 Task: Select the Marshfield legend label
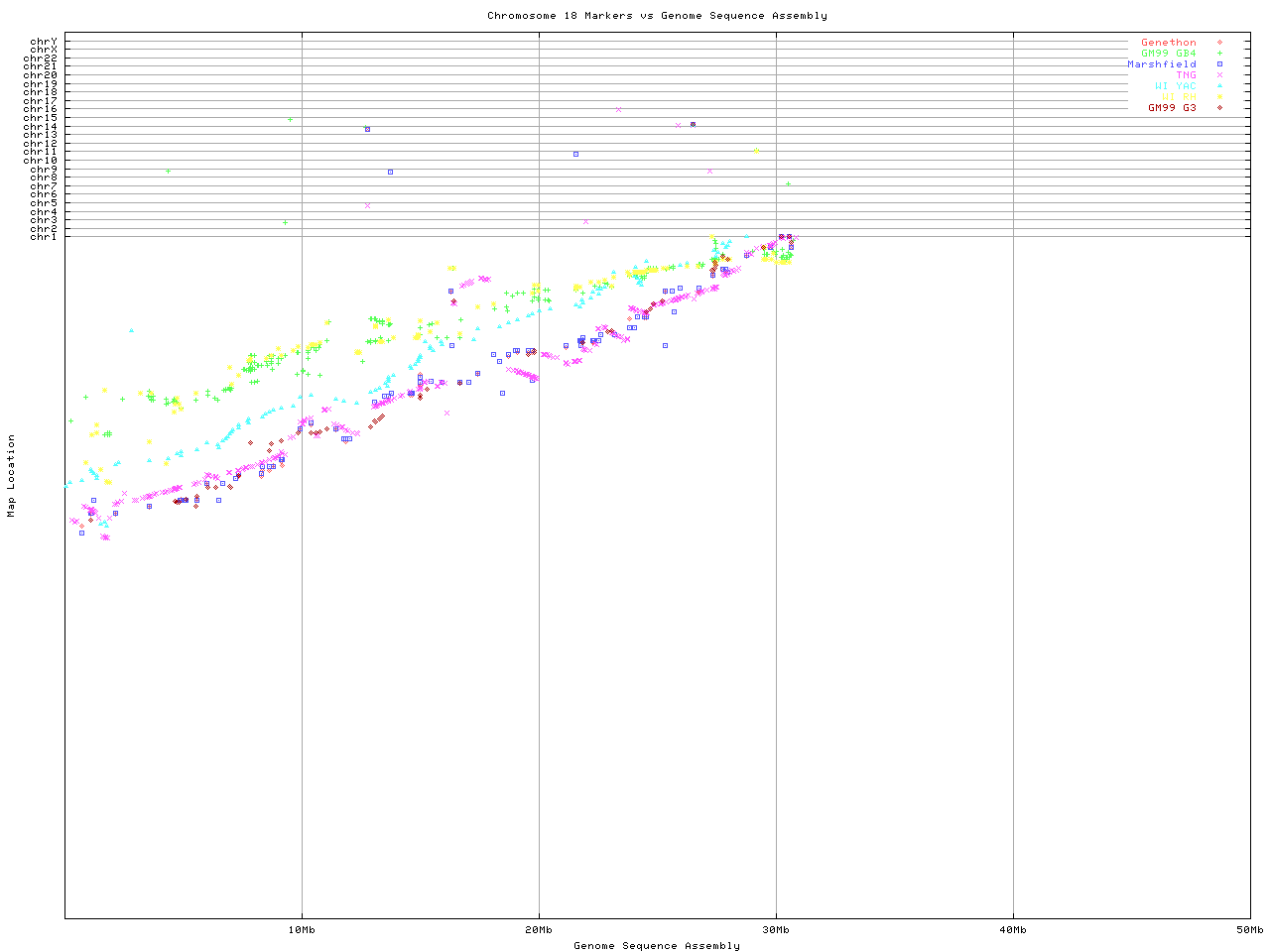1161,64
